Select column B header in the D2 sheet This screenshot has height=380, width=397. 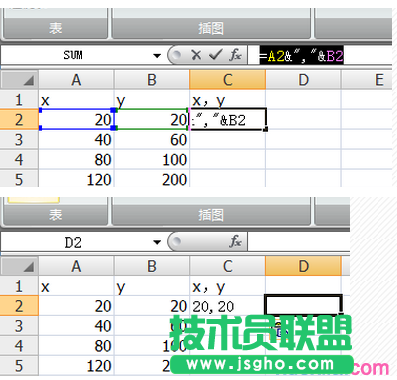[152, 266]
